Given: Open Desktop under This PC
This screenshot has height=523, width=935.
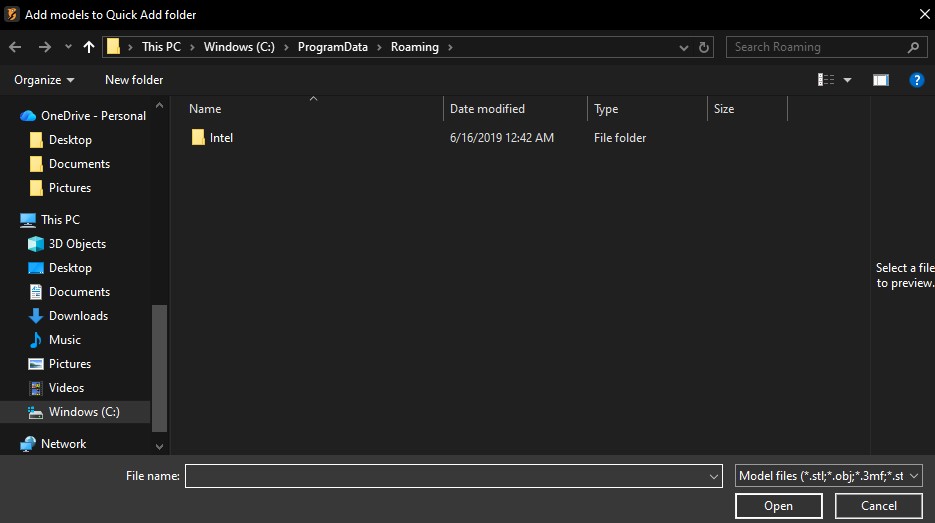Looking at the screenshot, I should click(x=70, y=268).
